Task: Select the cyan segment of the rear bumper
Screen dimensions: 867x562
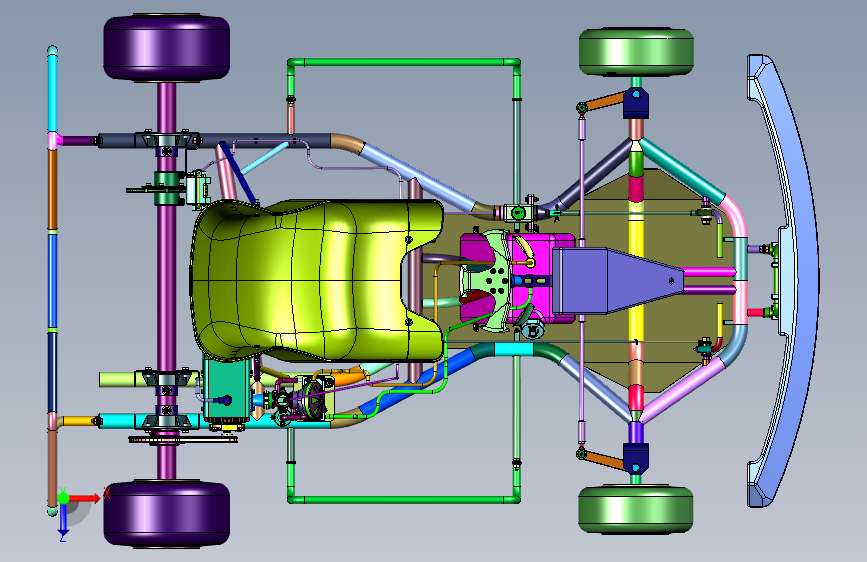Action: click(53, 91)
